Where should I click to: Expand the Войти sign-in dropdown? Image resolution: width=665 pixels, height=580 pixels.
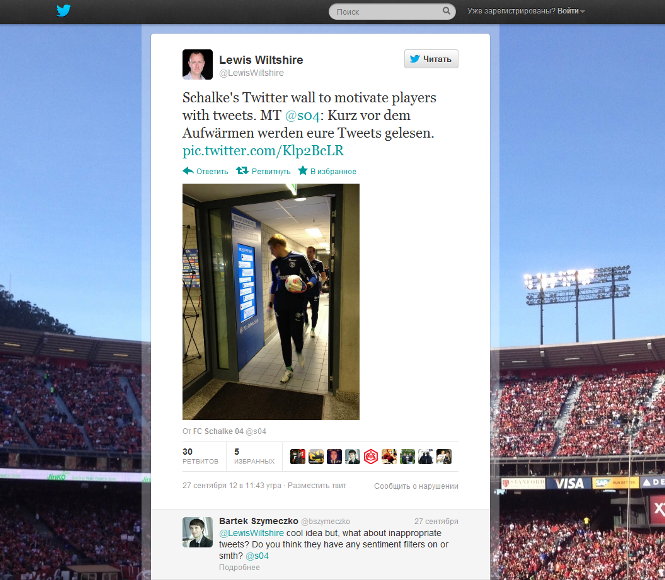(x=571, y=11)
